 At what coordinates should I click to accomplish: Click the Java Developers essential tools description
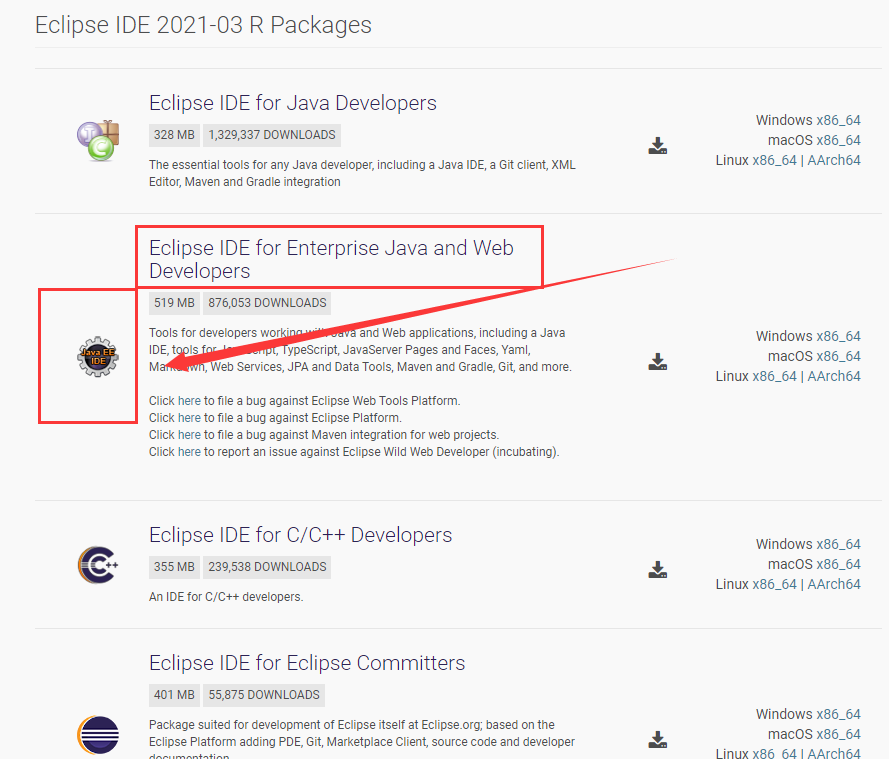point(362,173)
